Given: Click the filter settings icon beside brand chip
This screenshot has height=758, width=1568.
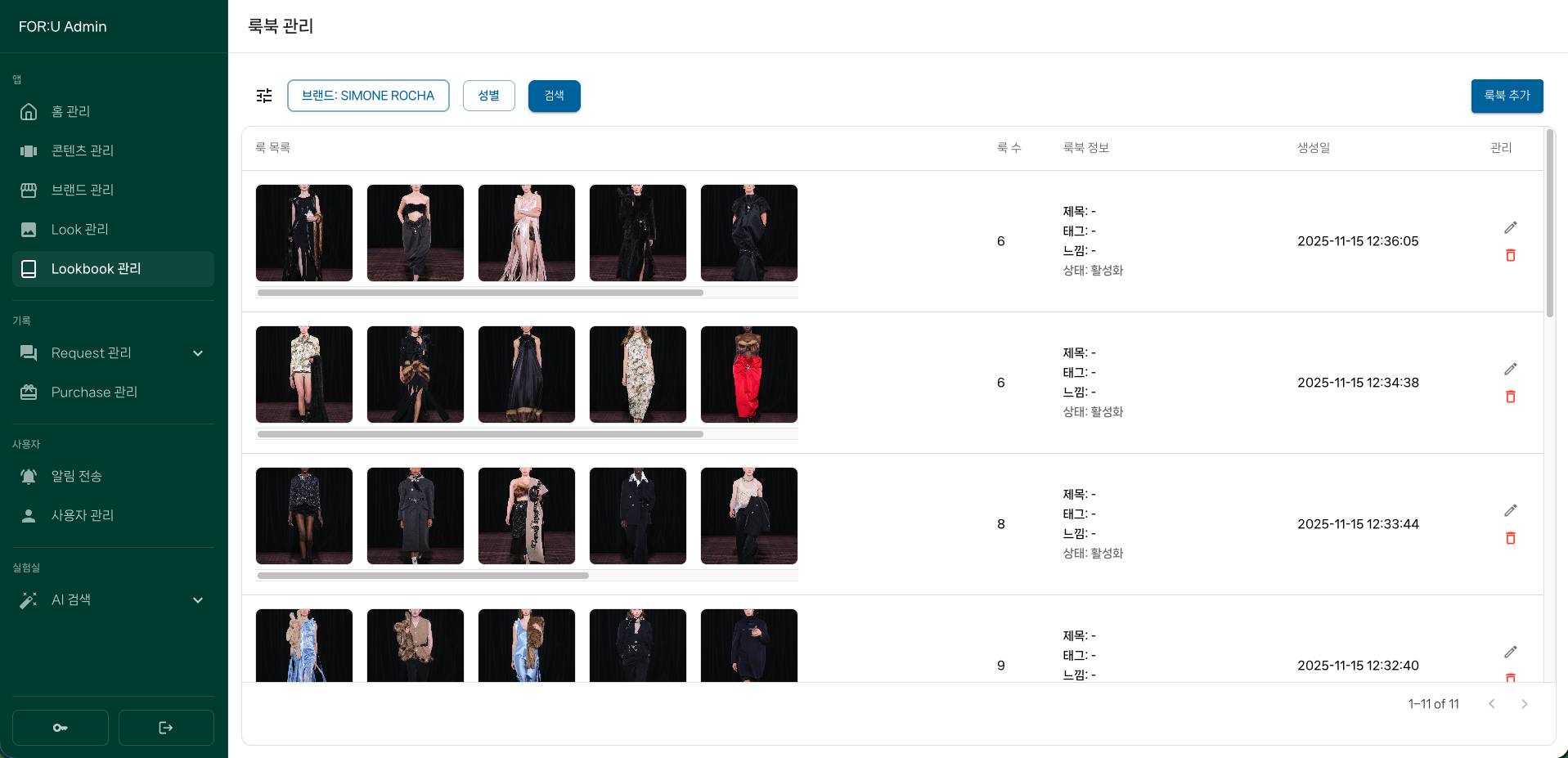Looking at the screenshot, I should click(264, 96).
